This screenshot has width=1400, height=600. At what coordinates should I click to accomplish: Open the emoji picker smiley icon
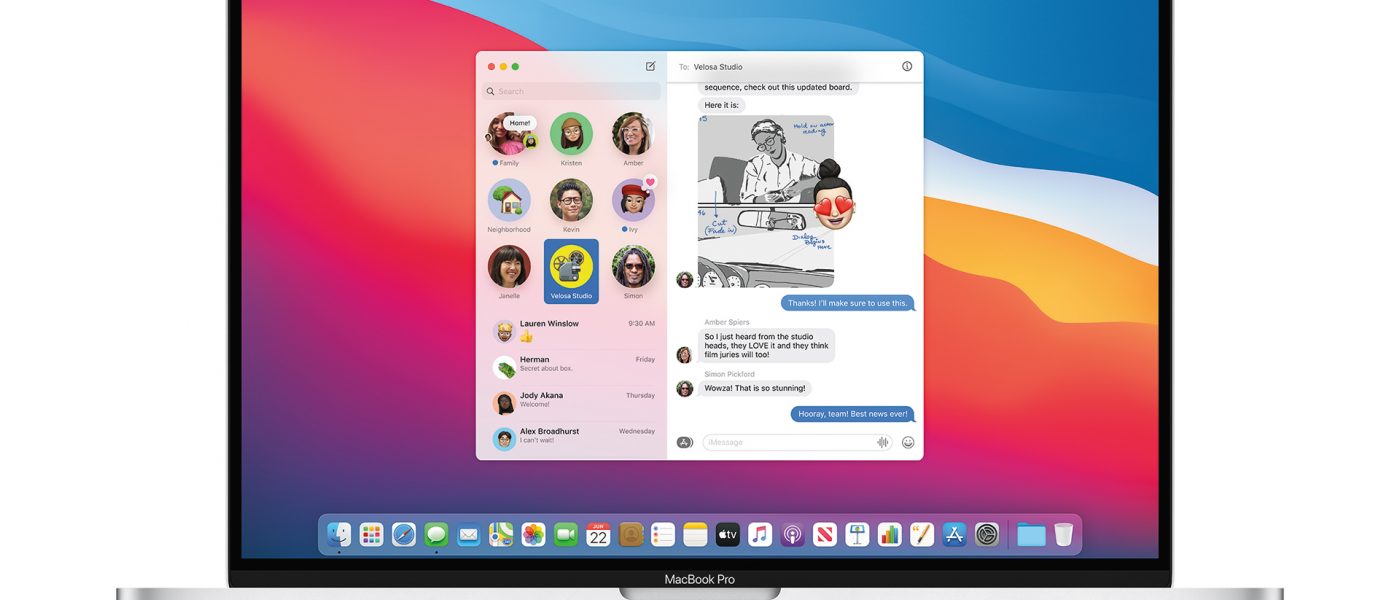click(908, 442)
